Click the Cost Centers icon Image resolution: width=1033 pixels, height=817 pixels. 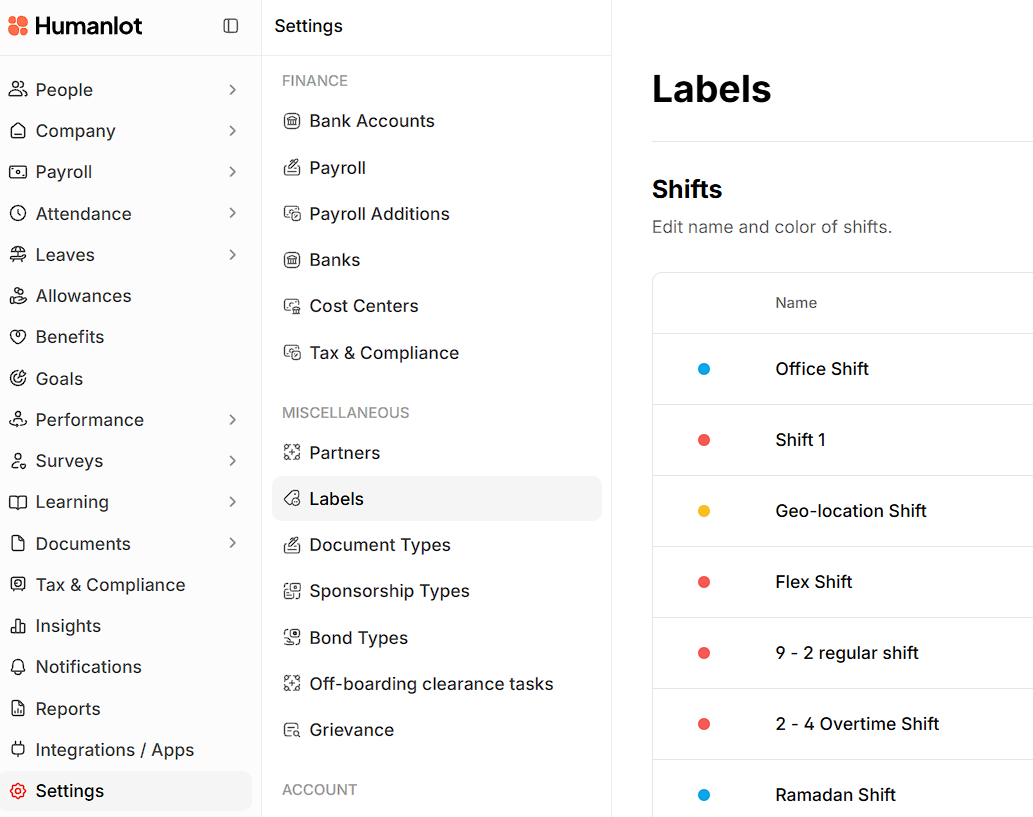(292, 306)
